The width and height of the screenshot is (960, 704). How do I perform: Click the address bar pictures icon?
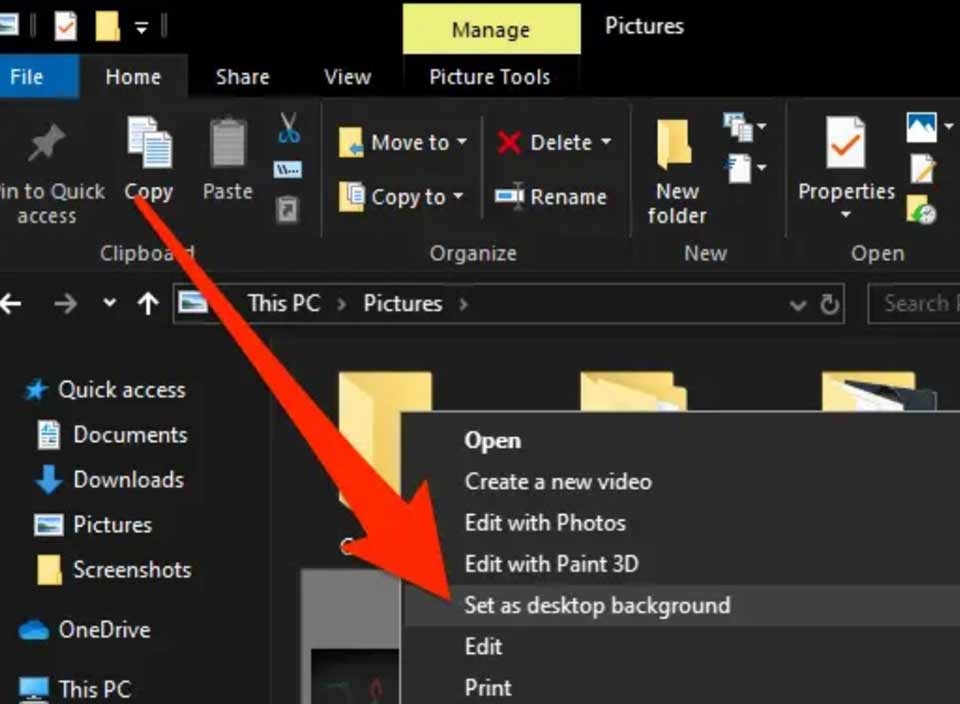[193, 302]
